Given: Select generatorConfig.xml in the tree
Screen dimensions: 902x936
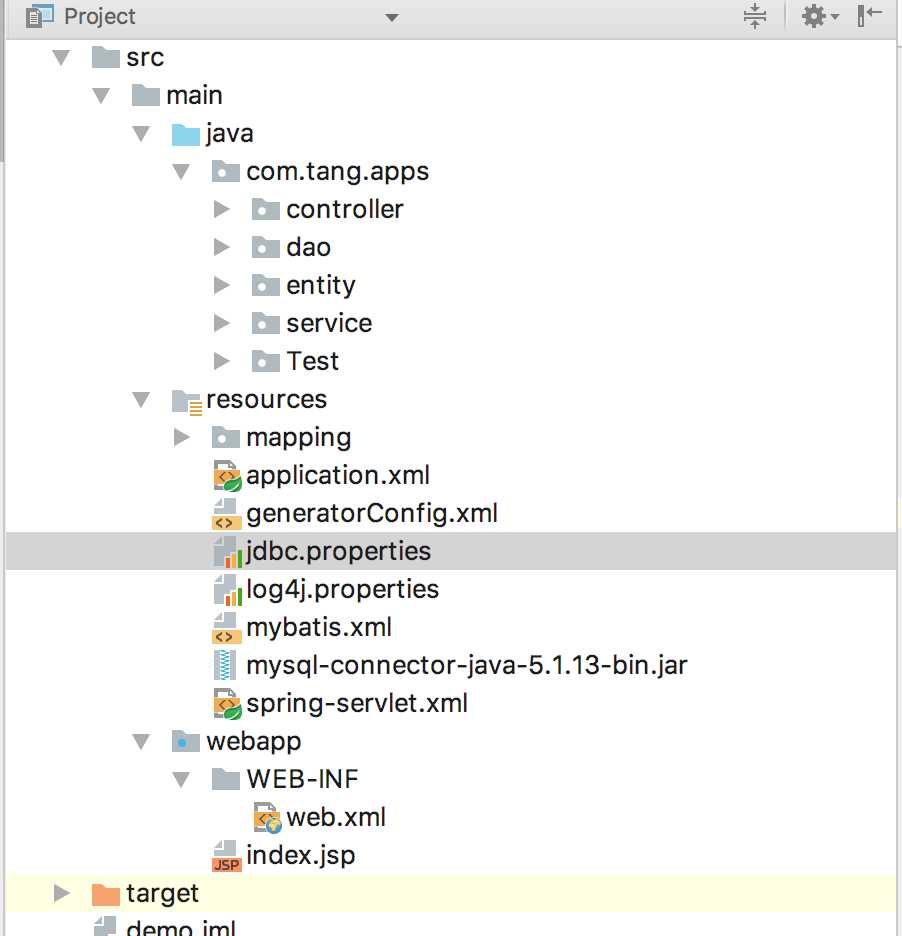Looking at the screenshot, I should tap(371, 514).
